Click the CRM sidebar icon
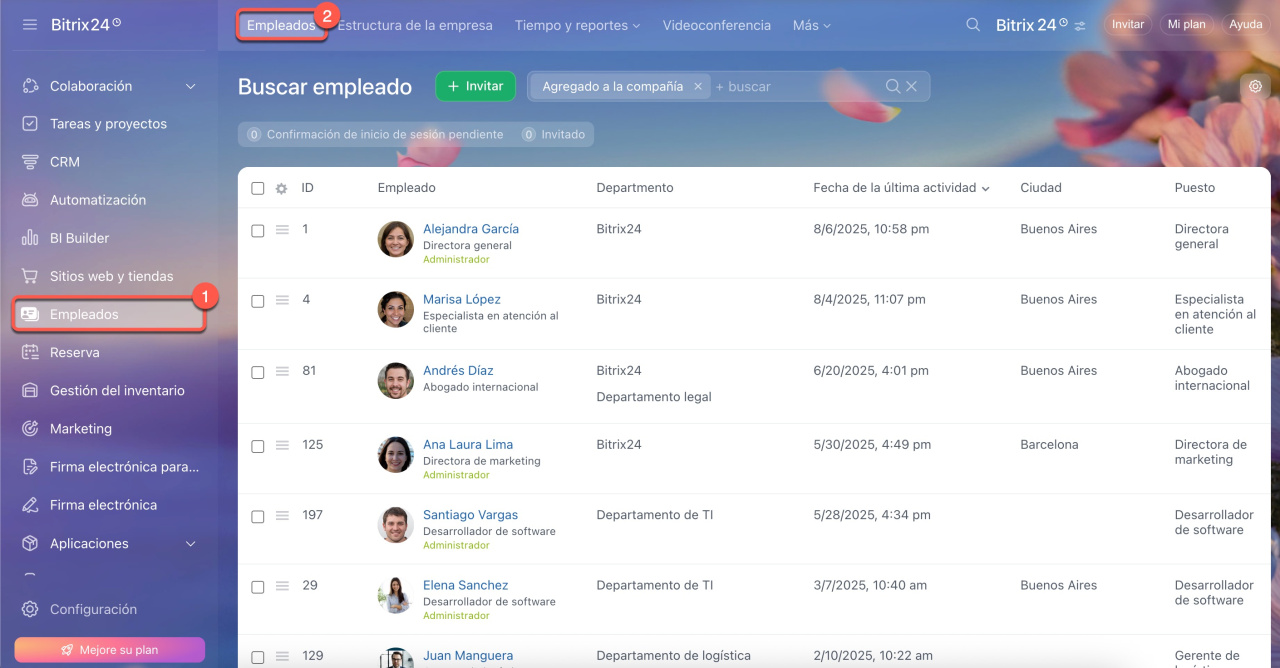 point(30,162)
